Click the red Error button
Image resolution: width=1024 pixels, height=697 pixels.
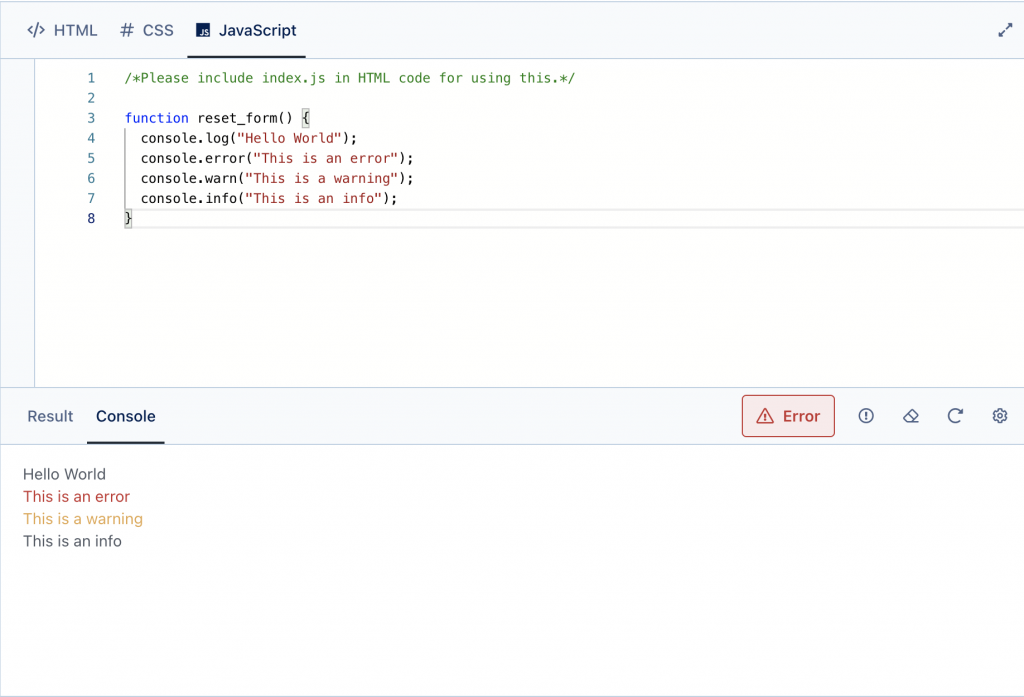(788, 416)
